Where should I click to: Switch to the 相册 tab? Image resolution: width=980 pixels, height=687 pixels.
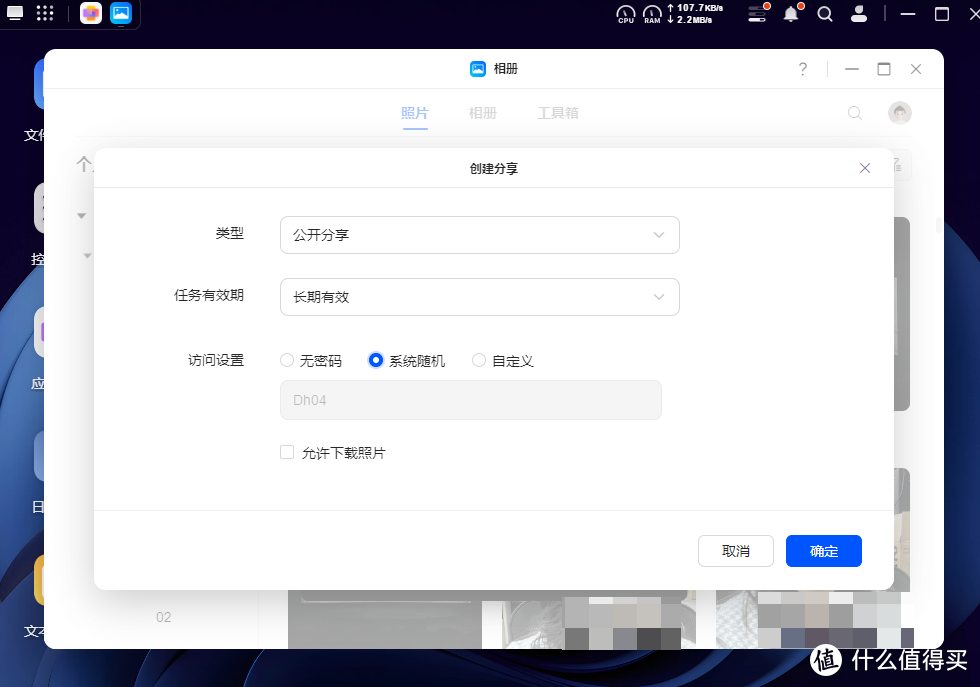pos(482,113)
